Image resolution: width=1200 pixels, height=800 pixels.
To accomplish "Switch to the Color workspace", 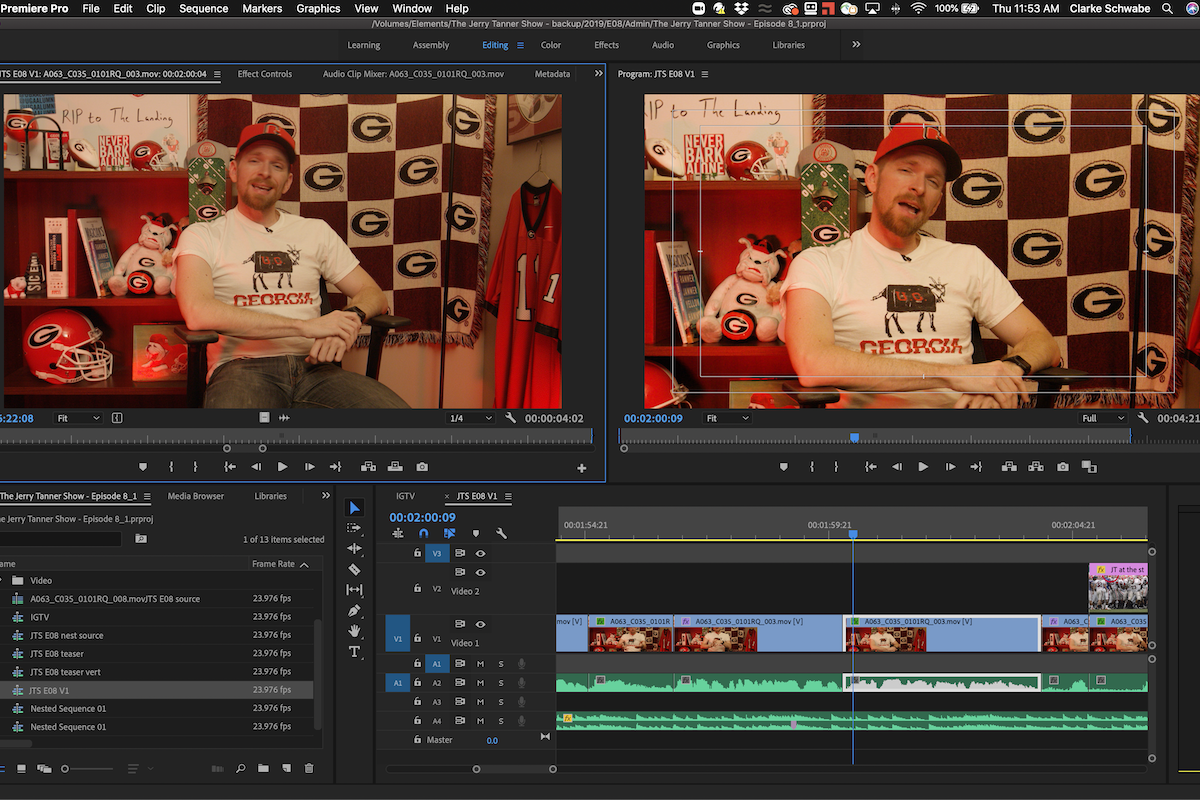I will coord(551,45).
